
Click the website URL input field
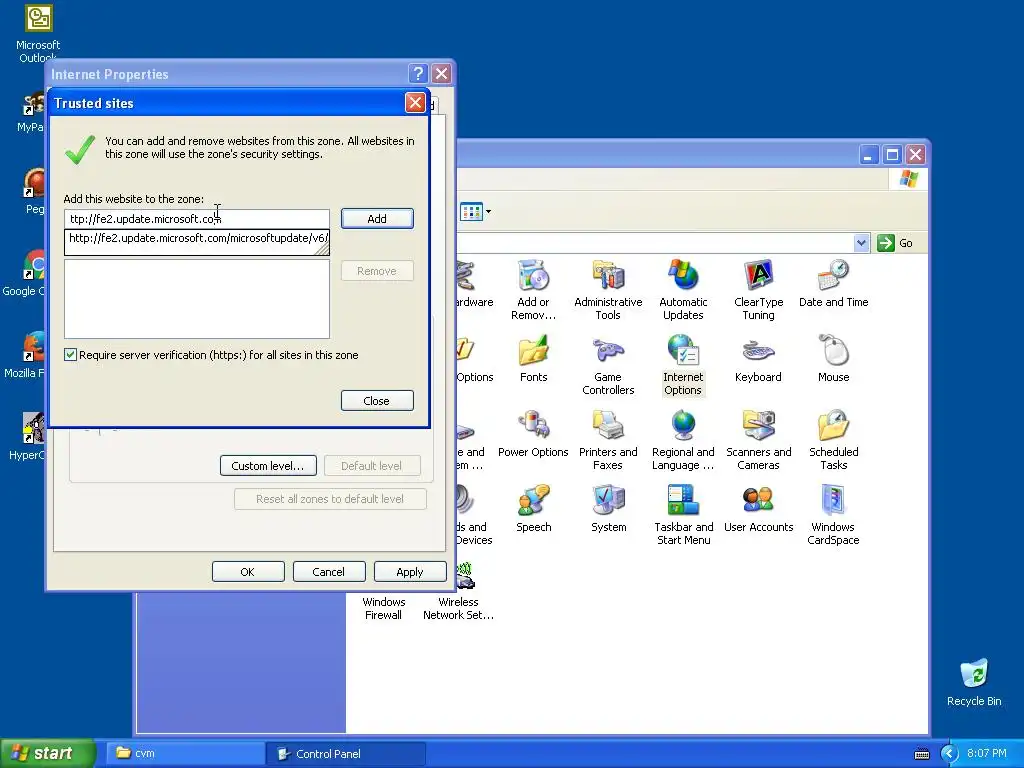click(197, 219)
